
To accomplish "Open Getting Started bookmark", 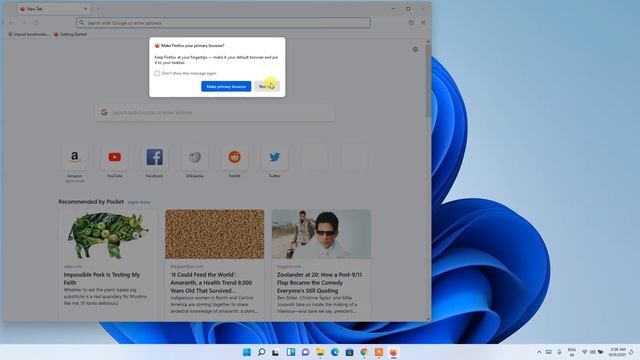I will pos(70,34).
